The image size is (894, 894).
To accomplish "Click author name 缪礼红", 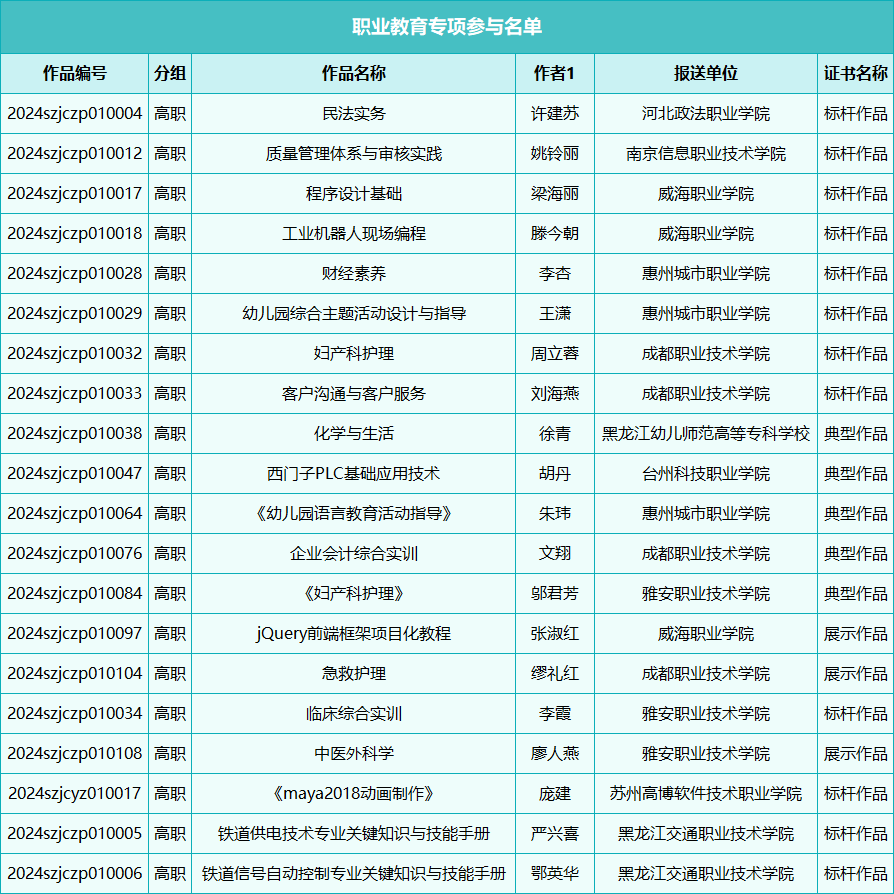I will (555, 673).
